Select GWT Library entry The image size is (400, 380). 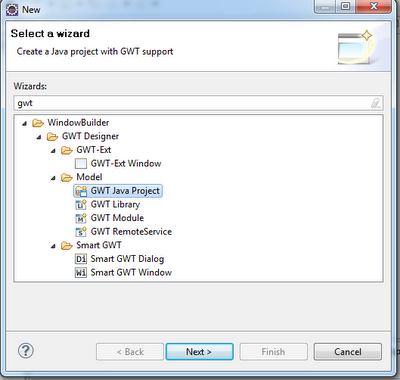[115, 204]
